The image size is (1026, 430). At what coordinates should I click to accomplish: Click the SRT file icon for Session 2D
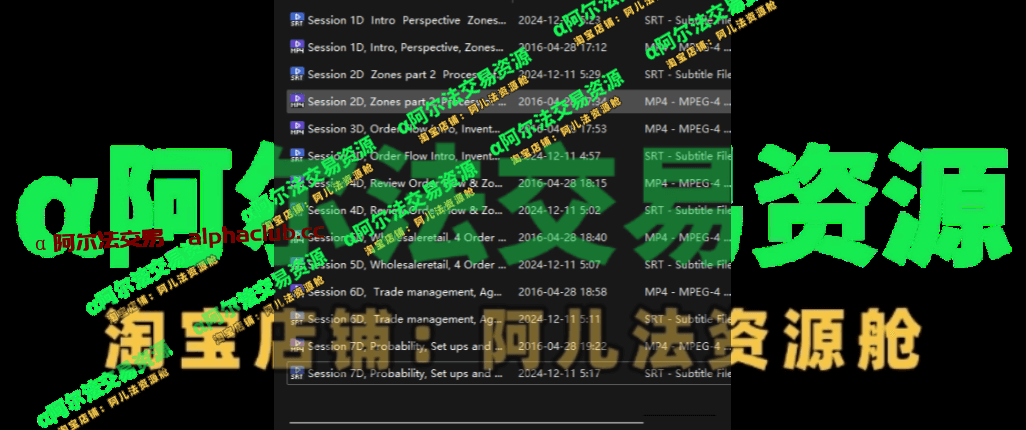click(297, 73)
